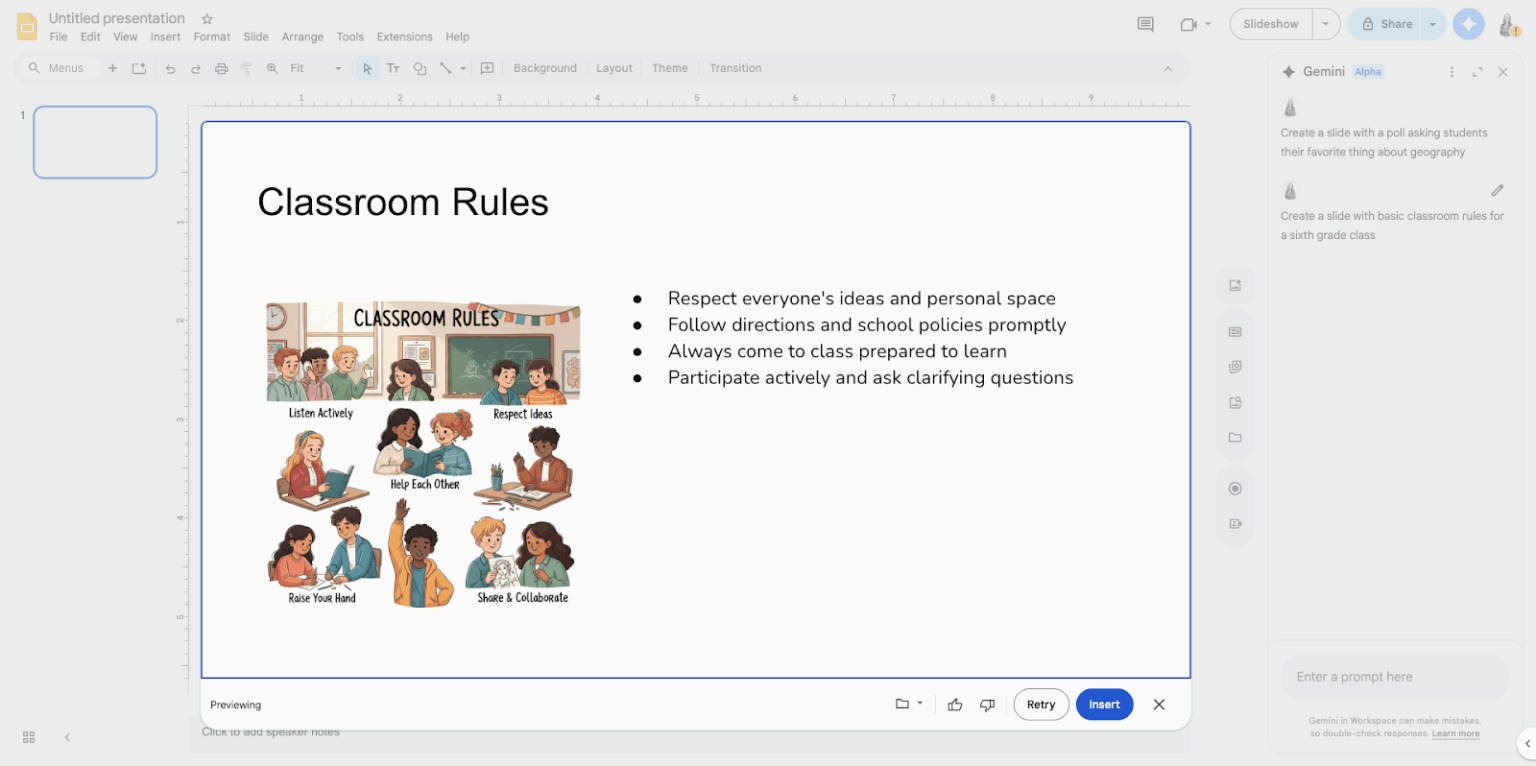Give a thumbs up to the preview
Image resolution: width=1536 pixels, height=766 pixels.
click(x=955, y=704)
